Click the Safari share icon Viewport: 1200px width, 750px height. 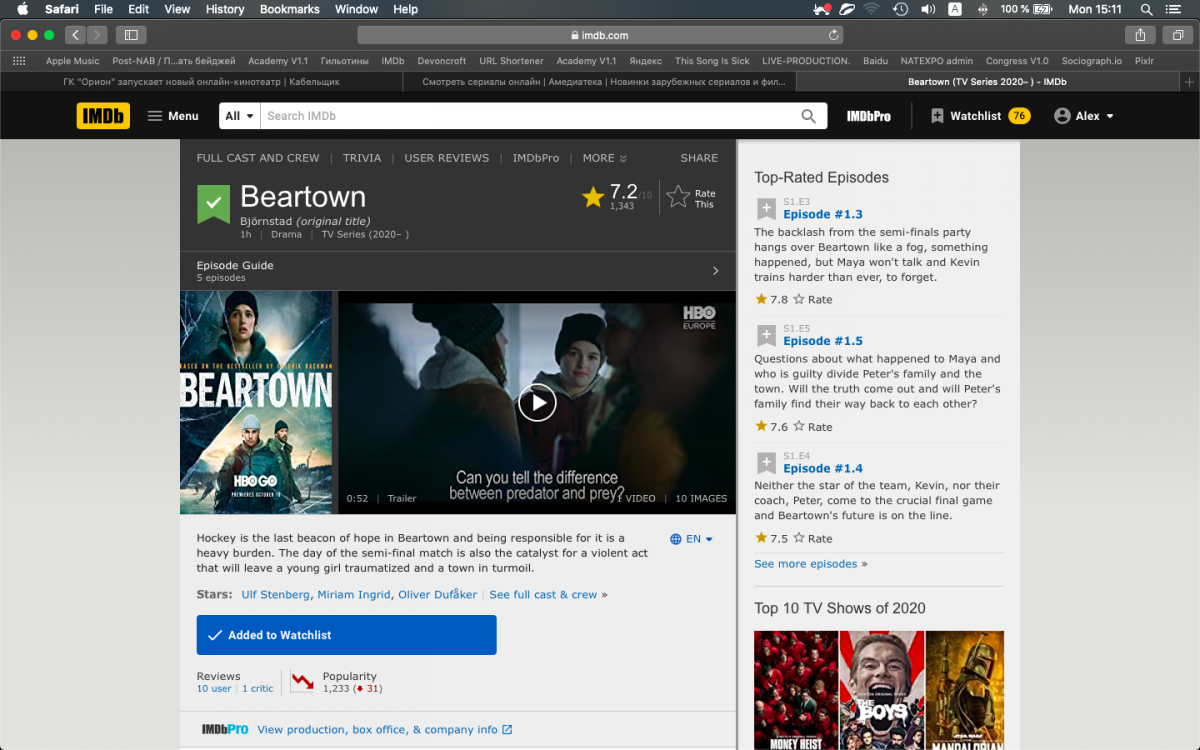(1140, 35)
